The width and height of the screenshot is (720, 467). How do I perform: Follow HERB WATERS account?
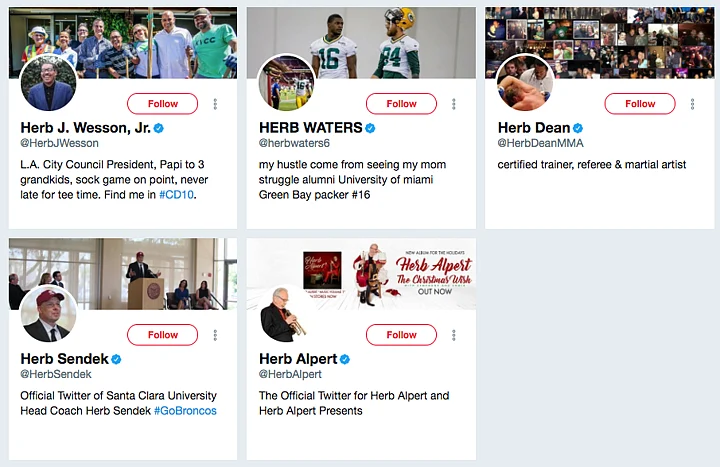(x=401, y=104)
